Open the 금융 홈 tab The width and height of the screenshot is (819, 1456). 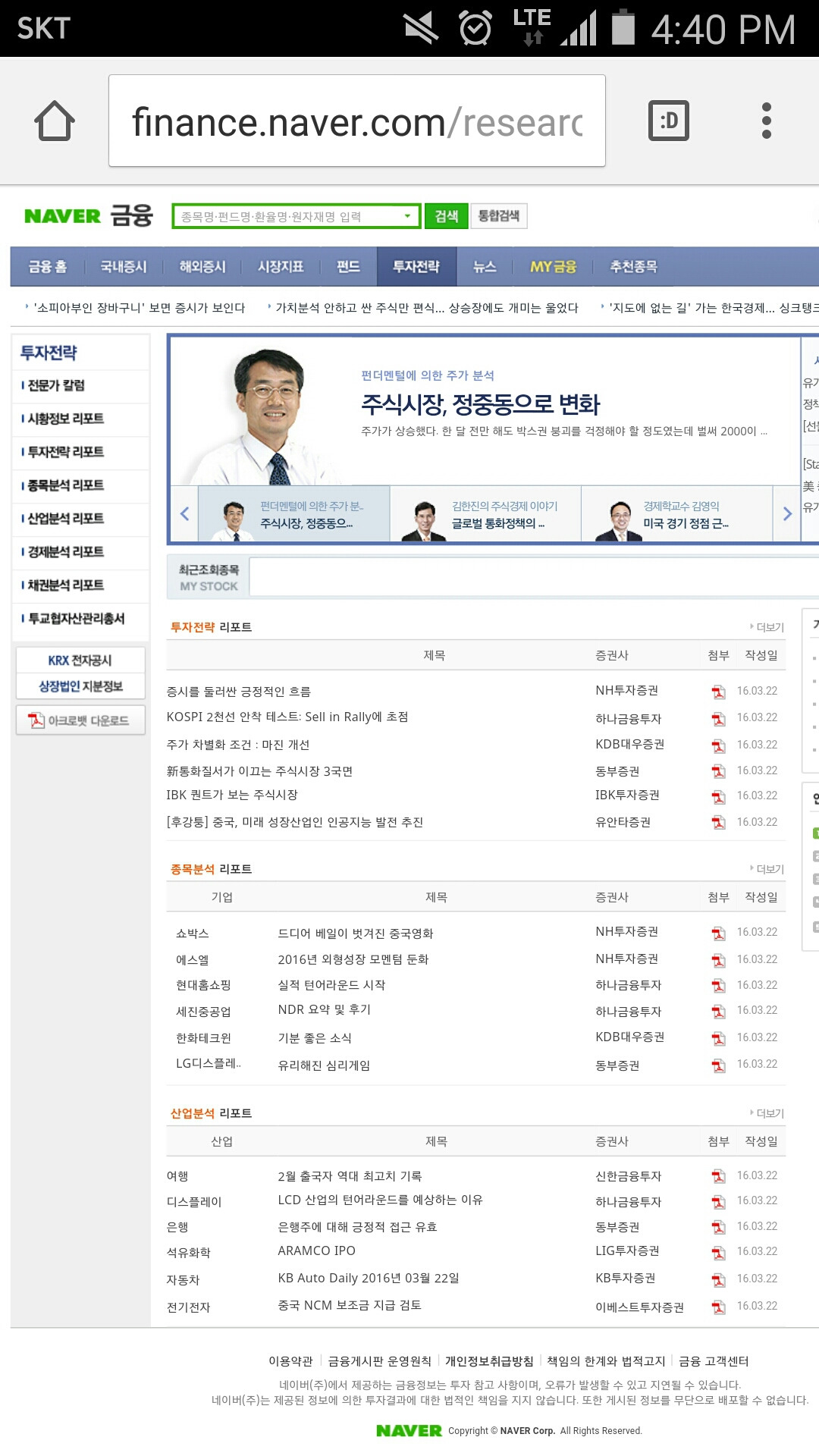coord(48,266)
